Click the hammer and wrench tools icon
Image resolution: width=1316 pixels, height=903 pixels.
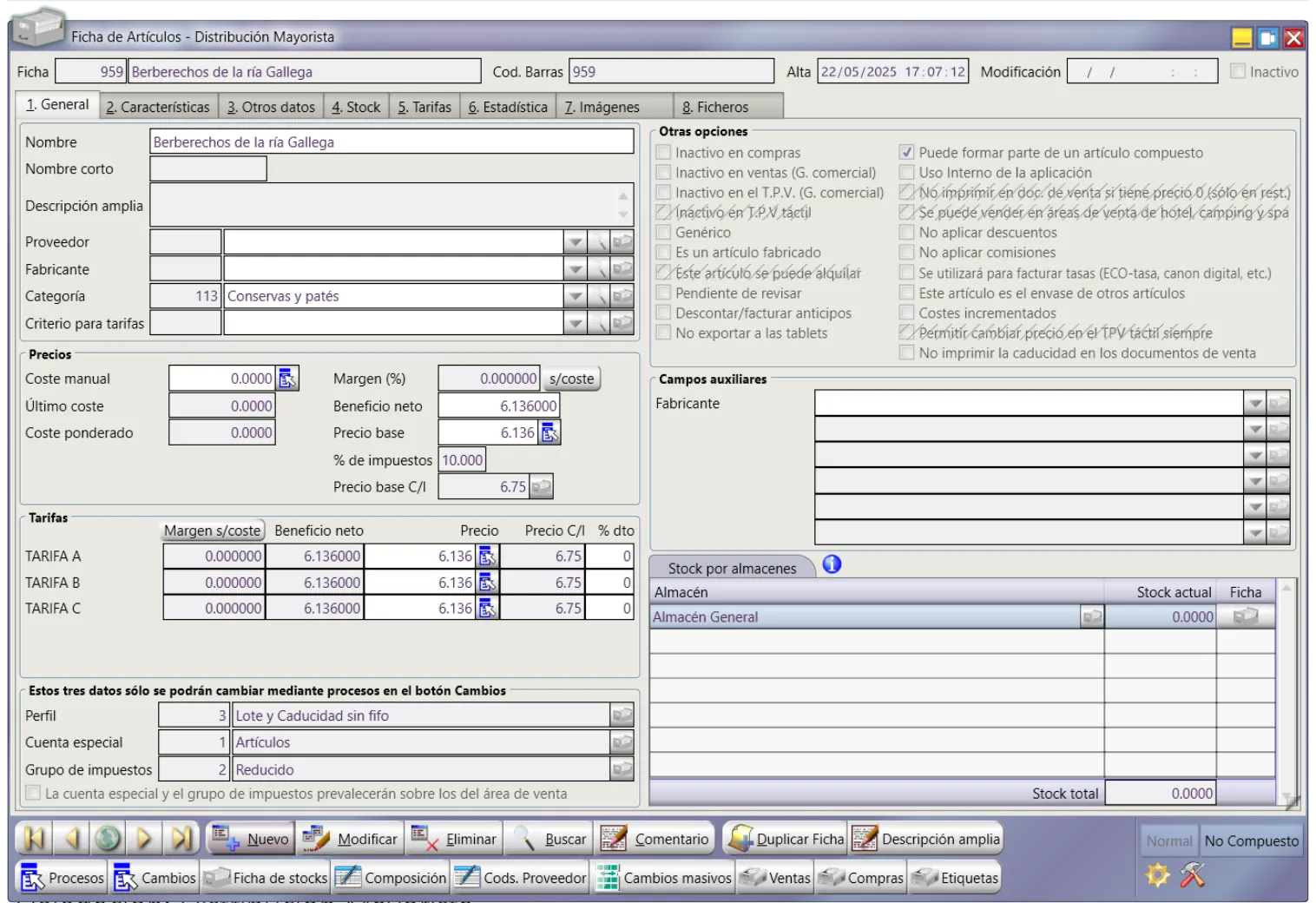tap(1193, 874)
